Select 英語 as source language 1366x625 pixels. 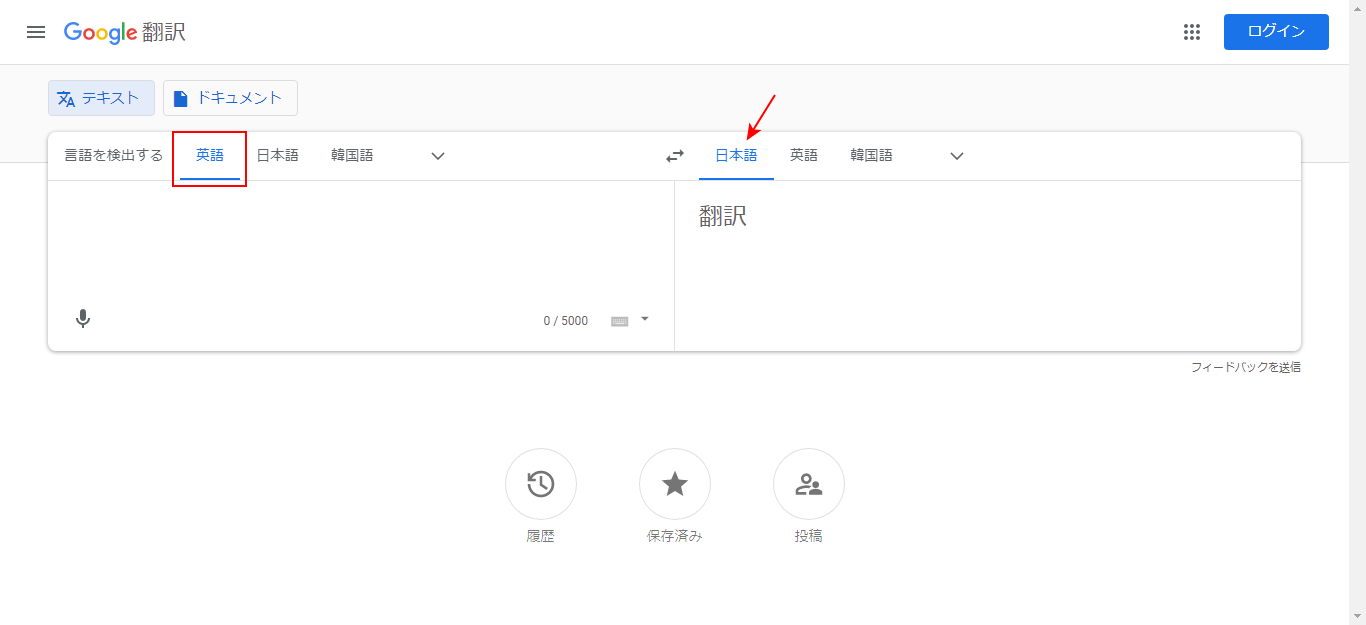pyautogui.click(x=210, y=156)
